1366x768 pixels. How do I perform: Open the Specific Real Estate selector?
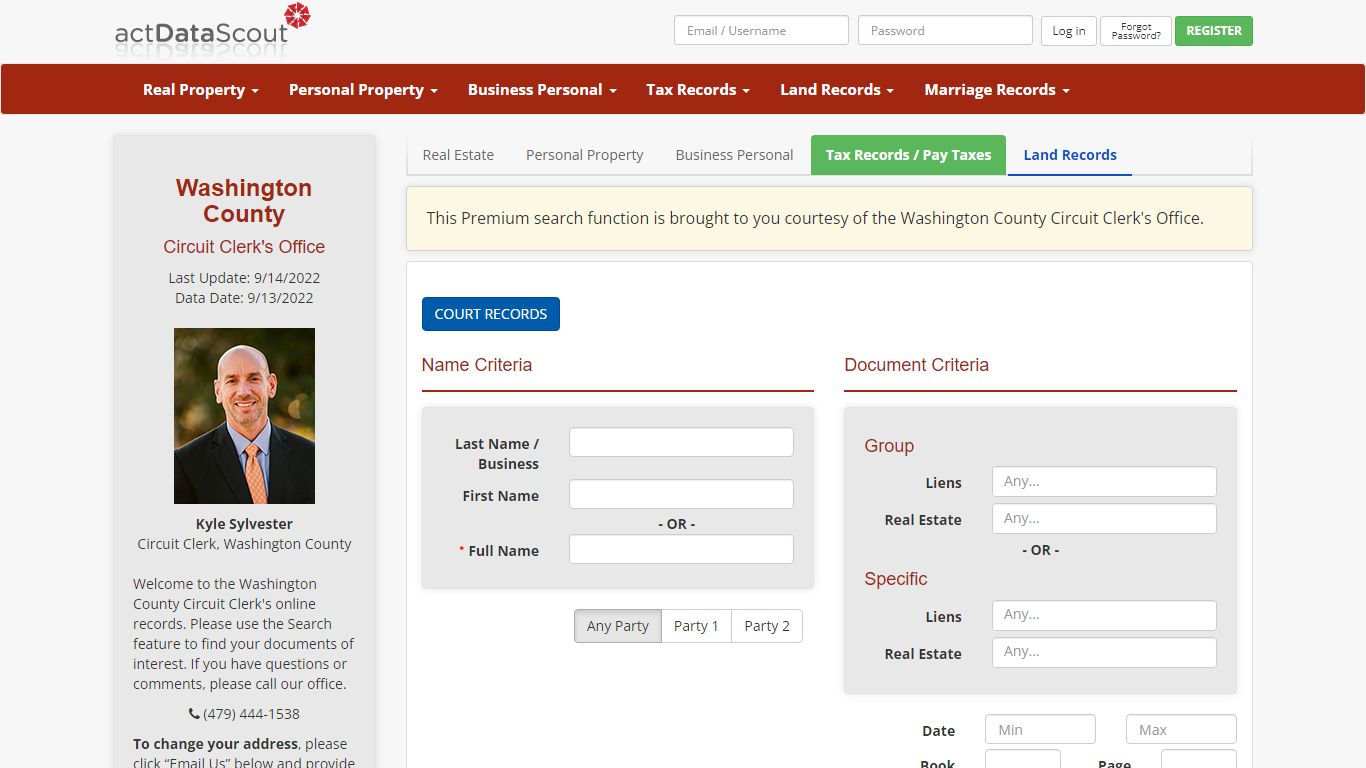click(x=1104, y=652)
